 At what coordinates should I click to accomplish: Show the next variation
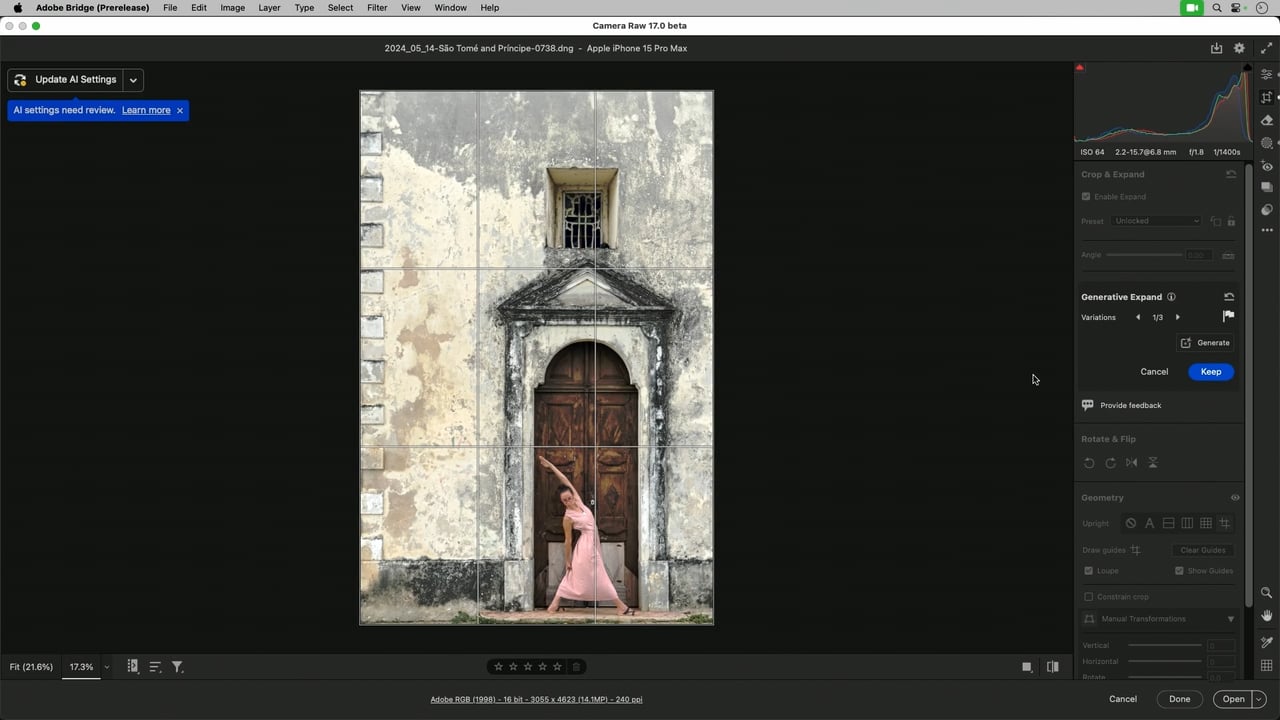[1178, 317]
